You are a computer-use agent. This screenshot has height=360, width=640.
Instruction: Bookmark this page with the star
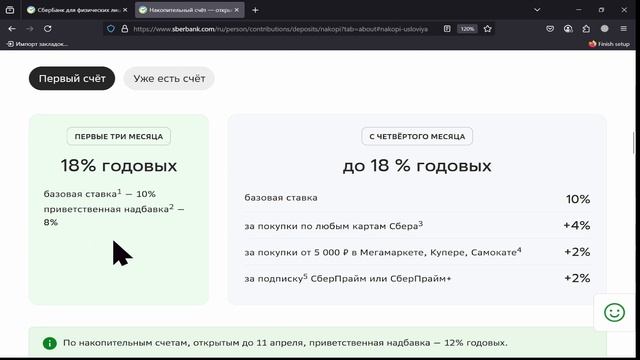coord(487,29)
